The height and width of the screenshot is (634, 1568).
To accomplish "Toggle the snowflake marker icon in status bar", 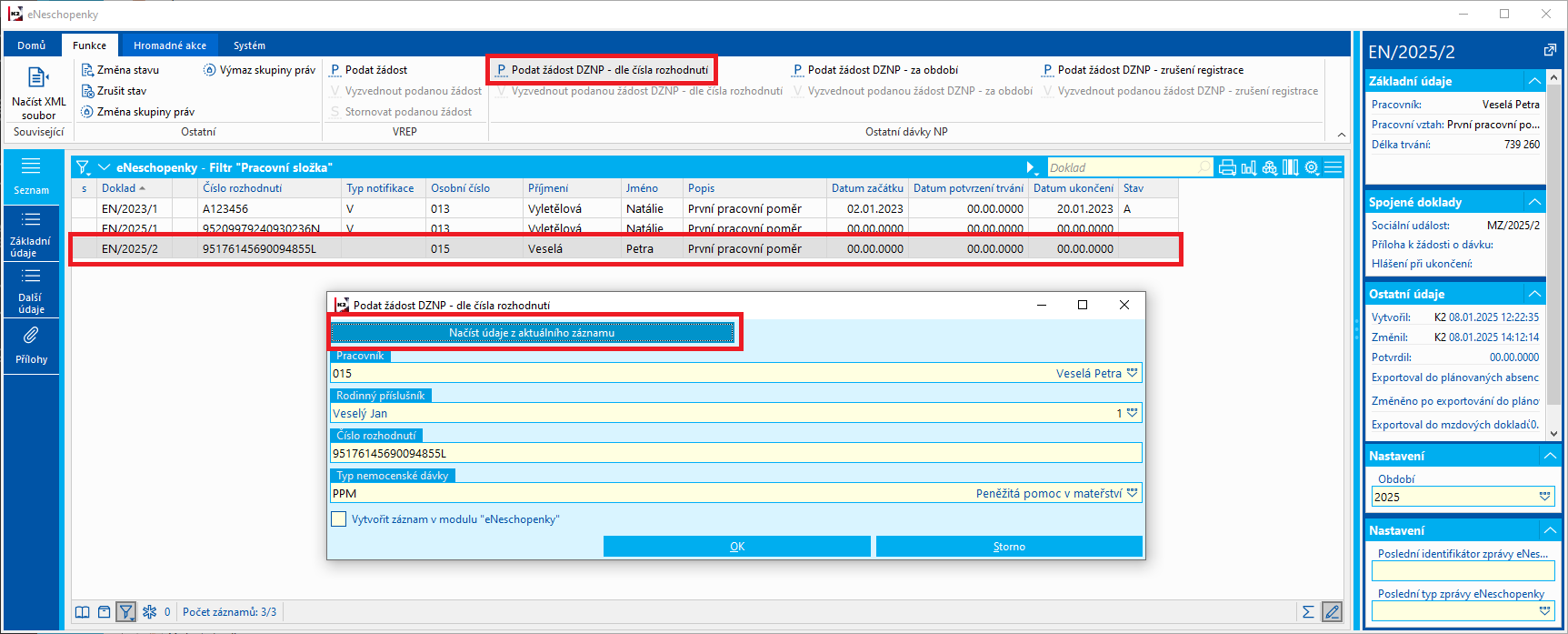I will click(x=149, y=612).
